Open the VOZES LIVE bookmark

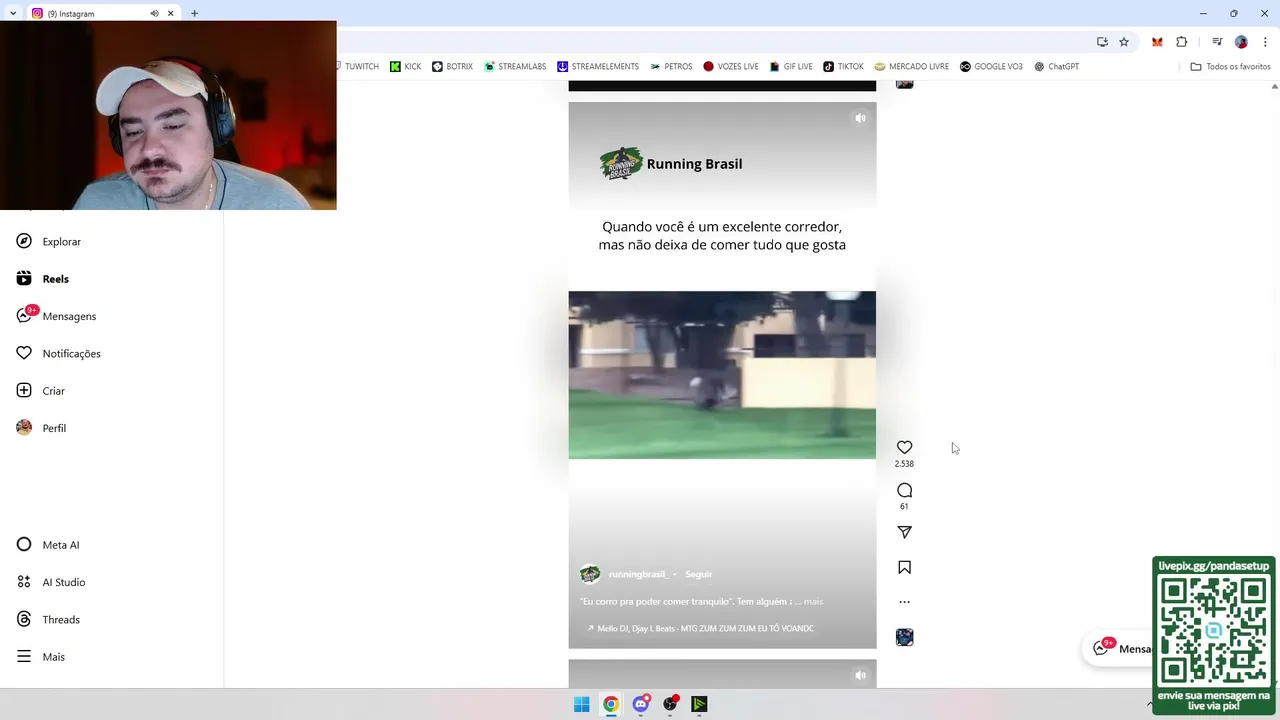point(730,66)
